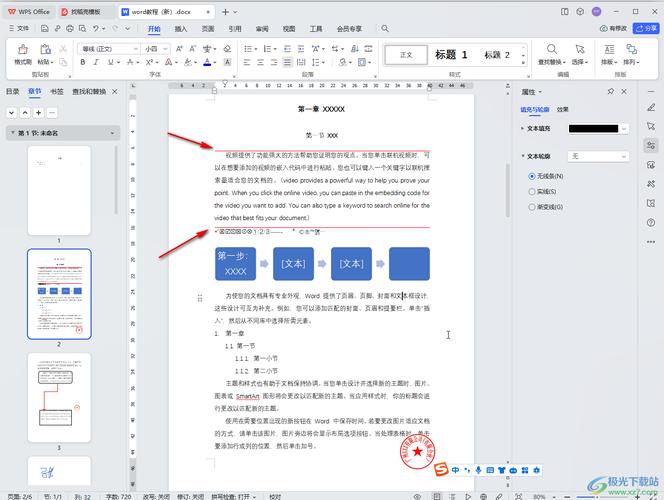Click the properties settings icon in right sidebar

coord(651,146)
